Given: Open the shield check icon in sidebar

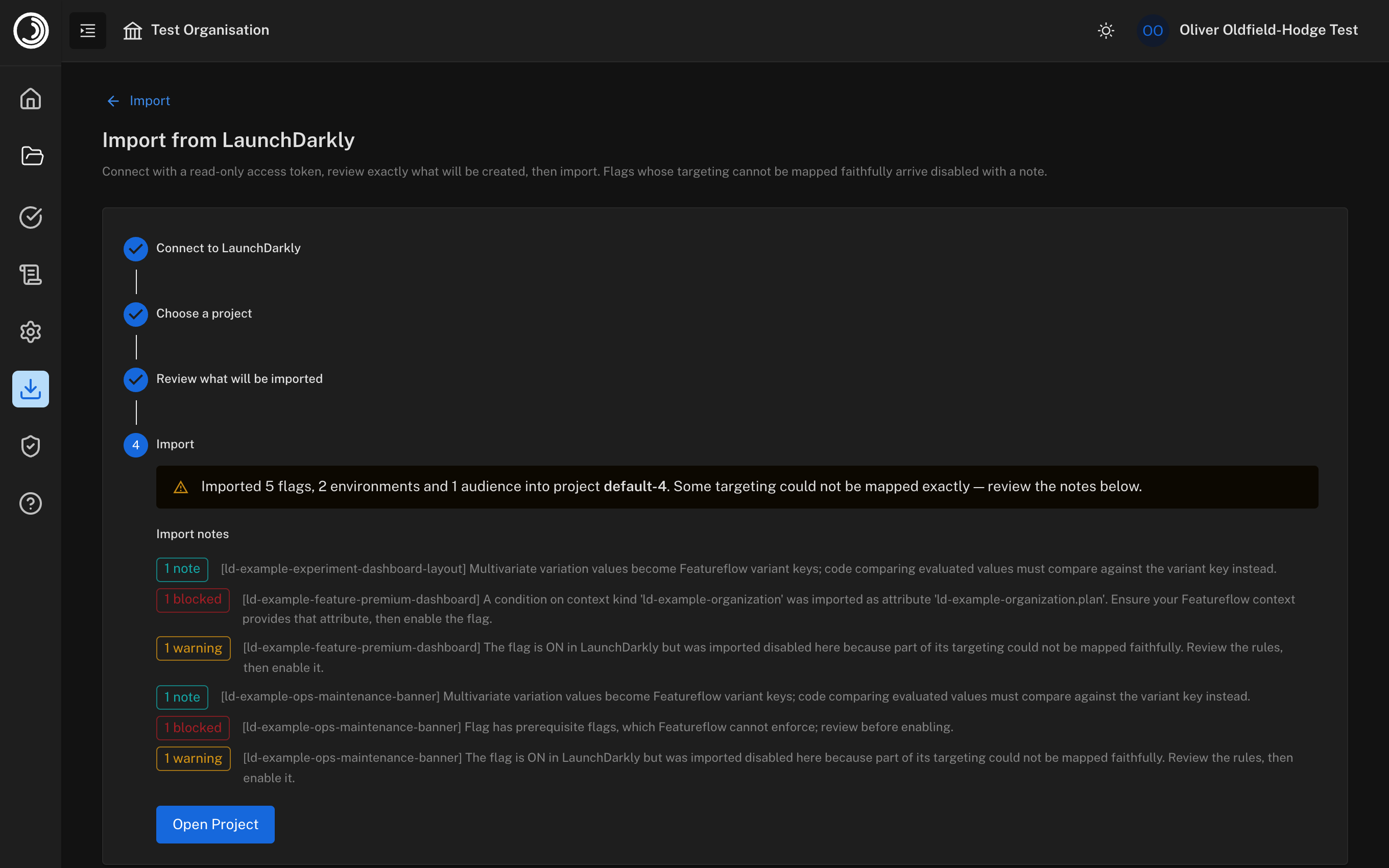Looking at the screenshot, I should pyautogui.click(x=31, y=446).
